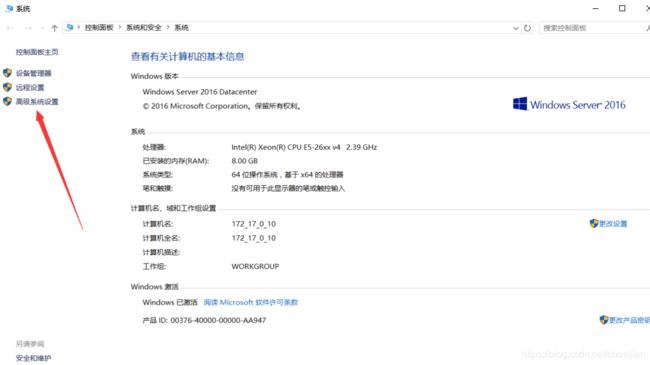Expand chevron after 控制面板 breadcrumb

click(x=120, y=27)
